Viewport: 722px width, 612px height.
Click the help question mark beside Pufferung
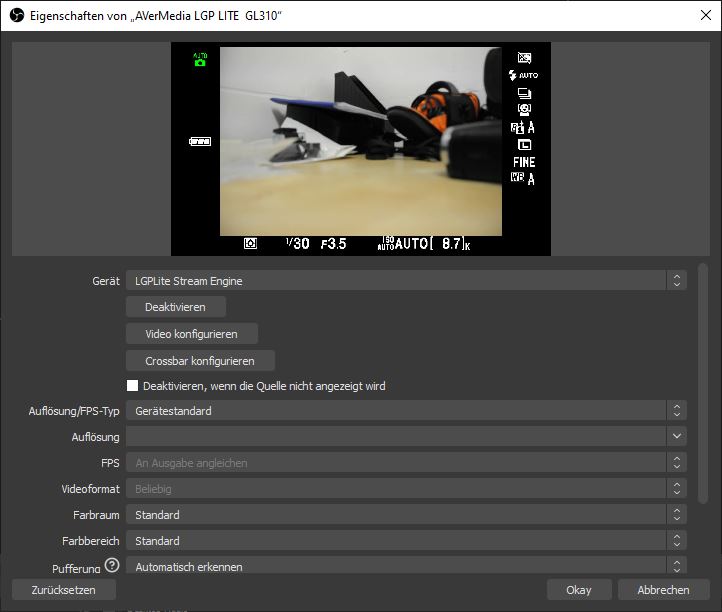[x=112, y=565]
